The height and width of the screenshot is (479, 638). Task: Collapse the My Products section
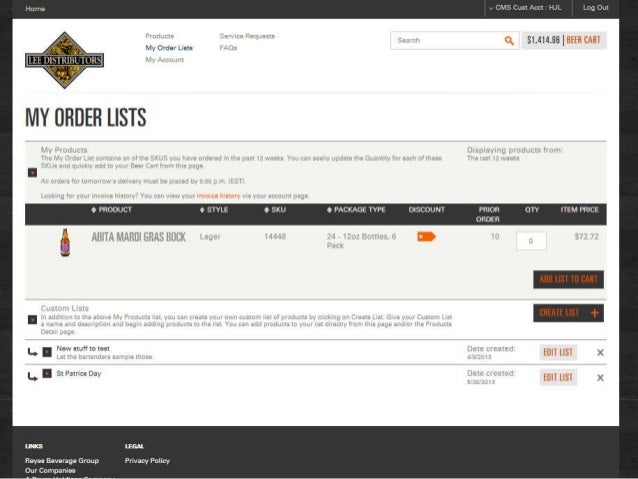[x=33, y=173]
